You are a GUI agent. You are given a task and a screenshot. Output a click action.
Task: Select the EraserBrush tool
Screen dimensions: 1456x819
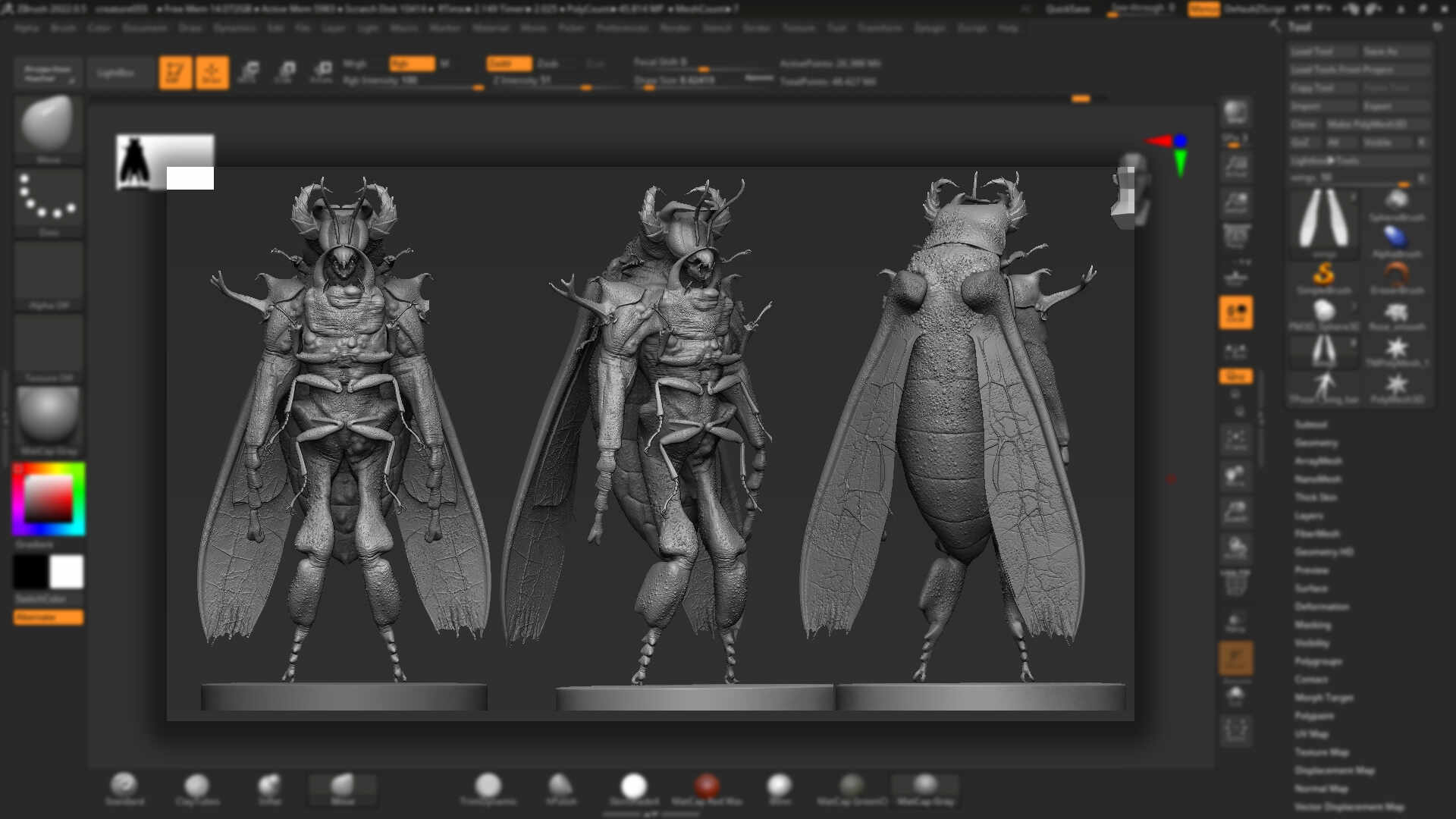(x=1397, y=278)
